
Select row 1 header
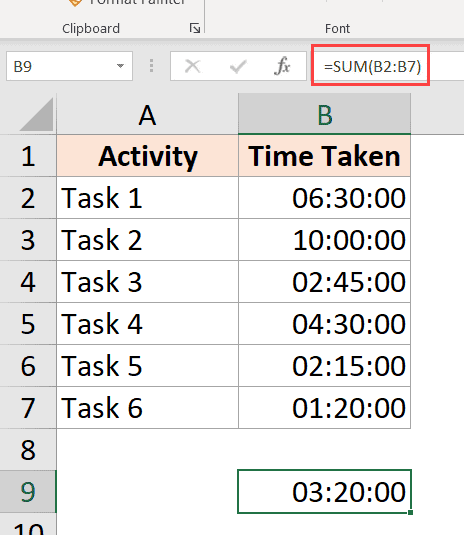[x=28, y=156]
